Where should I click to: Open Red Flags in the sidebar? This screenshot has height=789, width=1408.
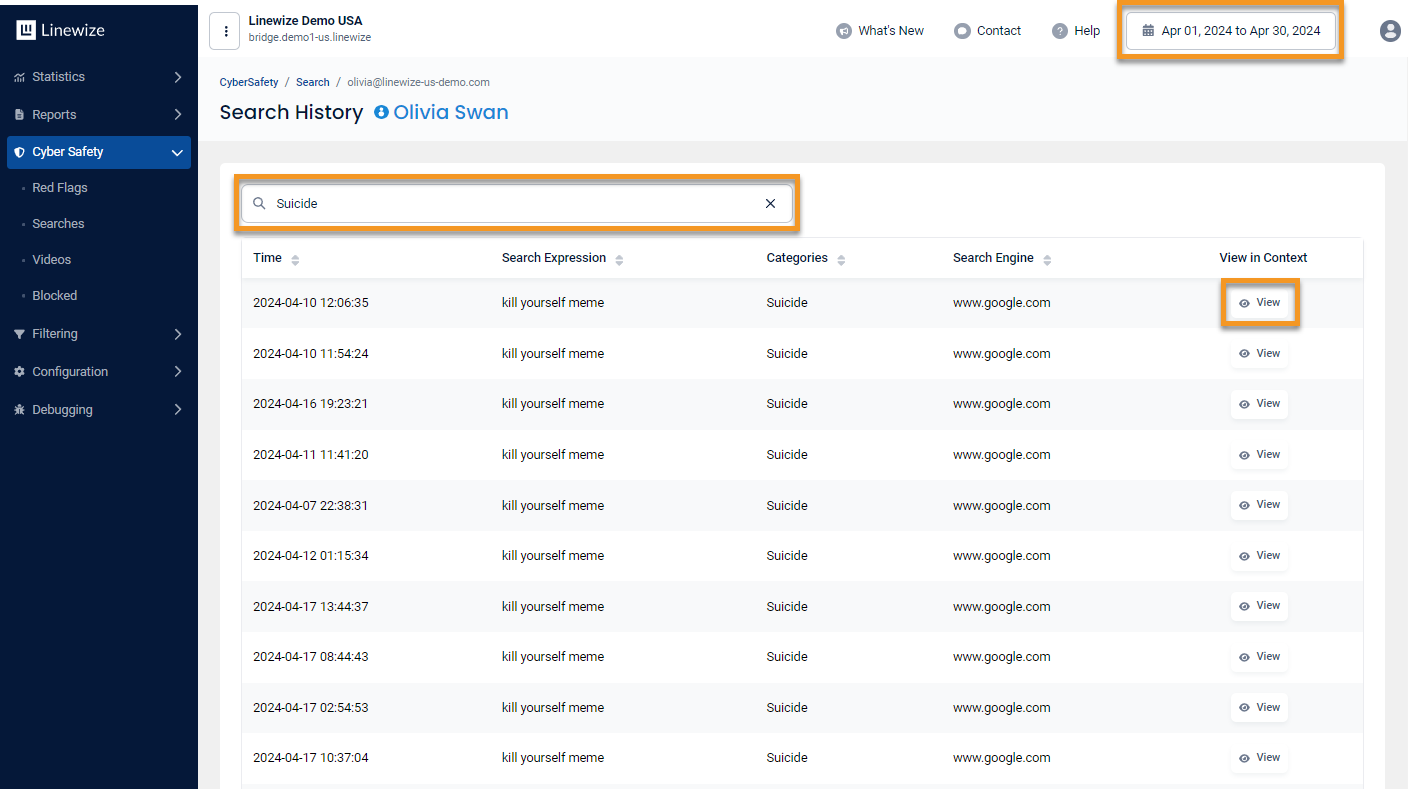click(60, 188)
